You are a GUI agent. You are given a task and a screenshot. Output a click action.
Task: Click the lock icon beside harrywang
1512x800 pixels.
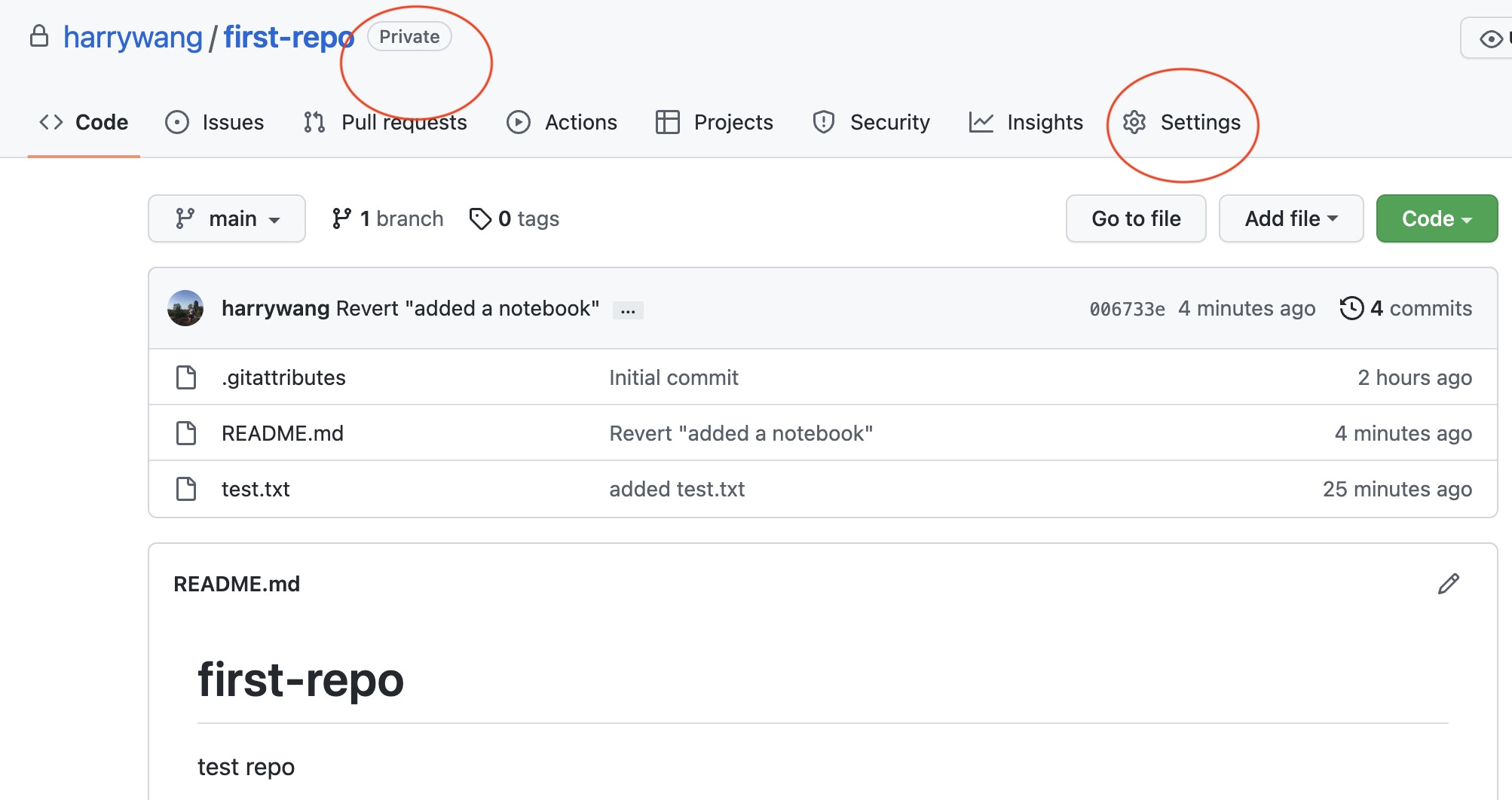coord(39,36)
